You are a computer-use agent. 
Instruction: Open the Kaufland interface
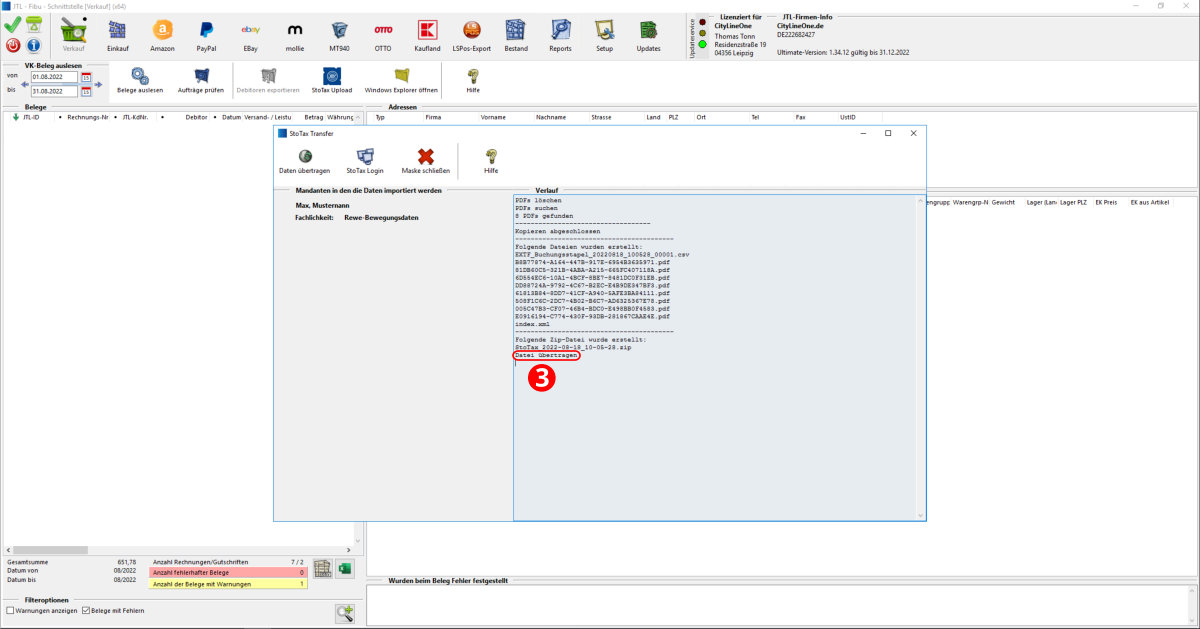[427, 32]
